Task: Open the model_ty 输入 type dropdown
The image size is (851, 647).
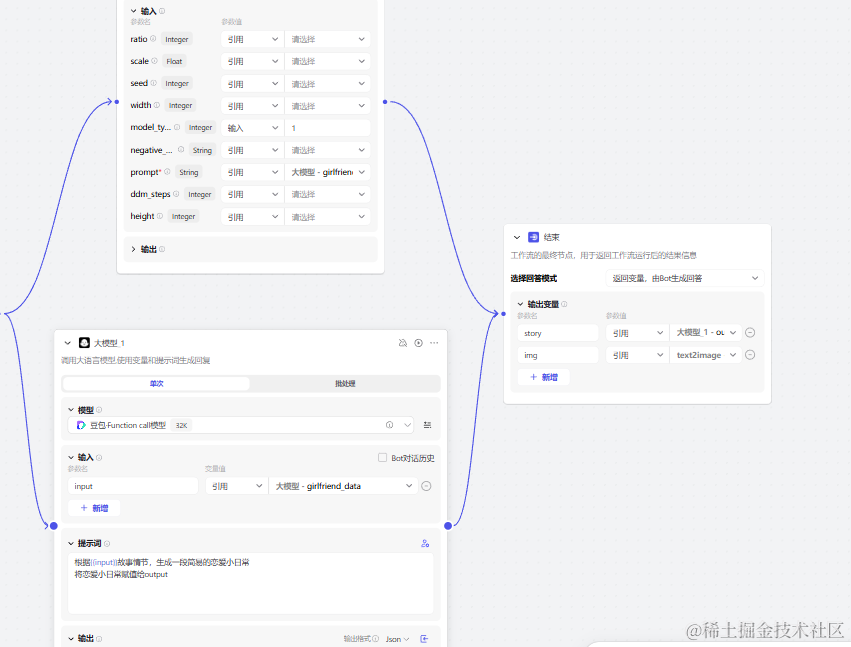Action: click(x=252, y=128)
